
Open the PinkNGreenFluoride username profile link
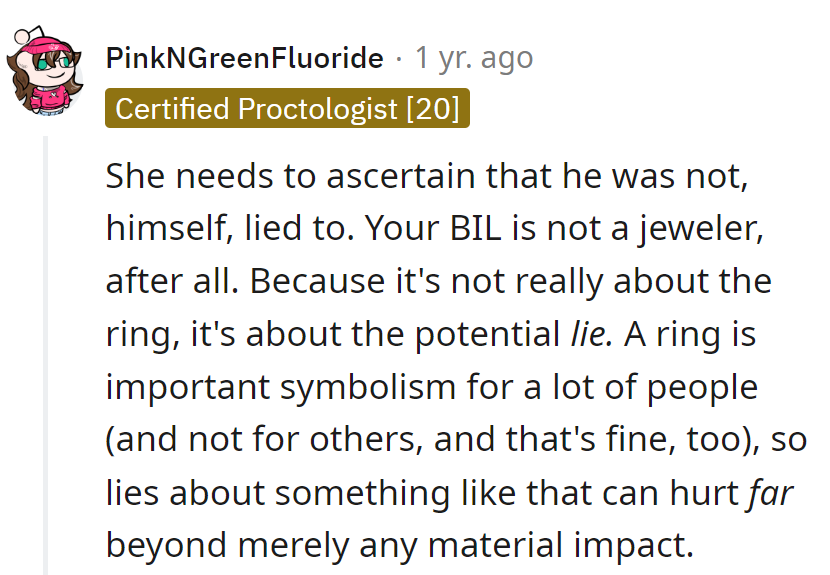click(x=244, y=58)
